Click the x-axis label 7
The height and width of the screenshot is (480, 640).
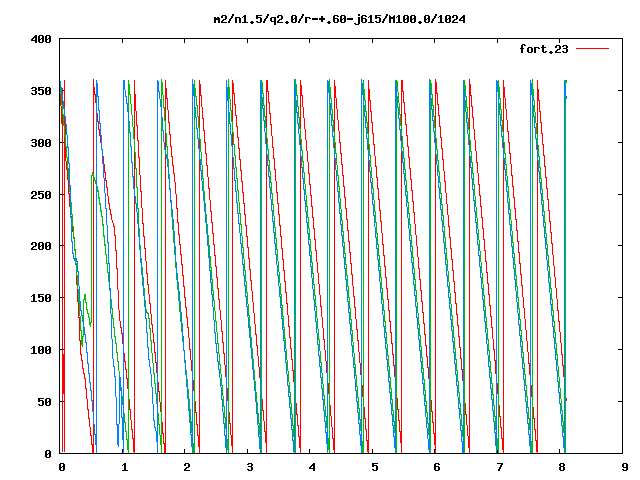point(499,467)
